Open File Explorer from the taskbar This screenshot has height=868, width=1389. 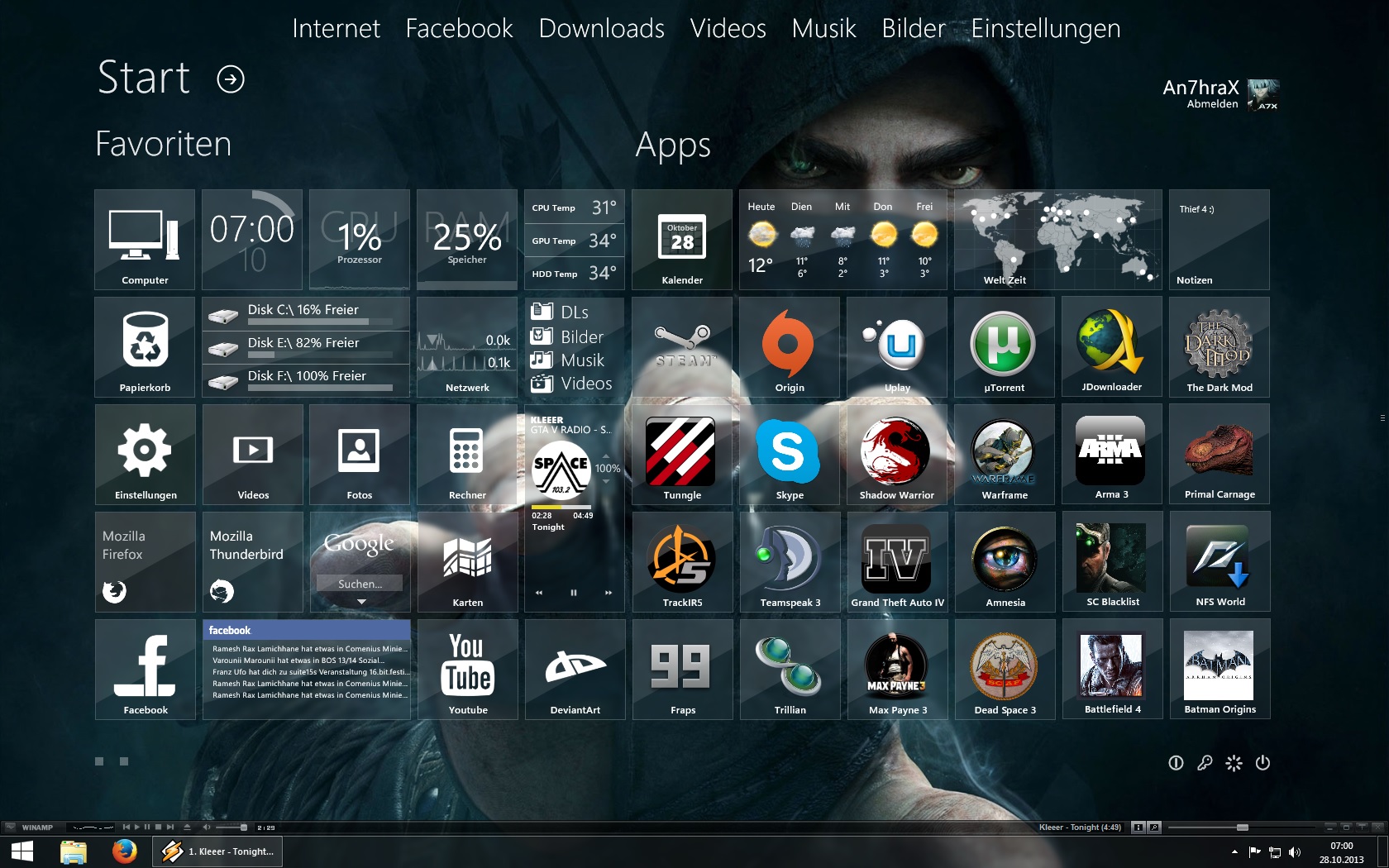tap(74, 851)
